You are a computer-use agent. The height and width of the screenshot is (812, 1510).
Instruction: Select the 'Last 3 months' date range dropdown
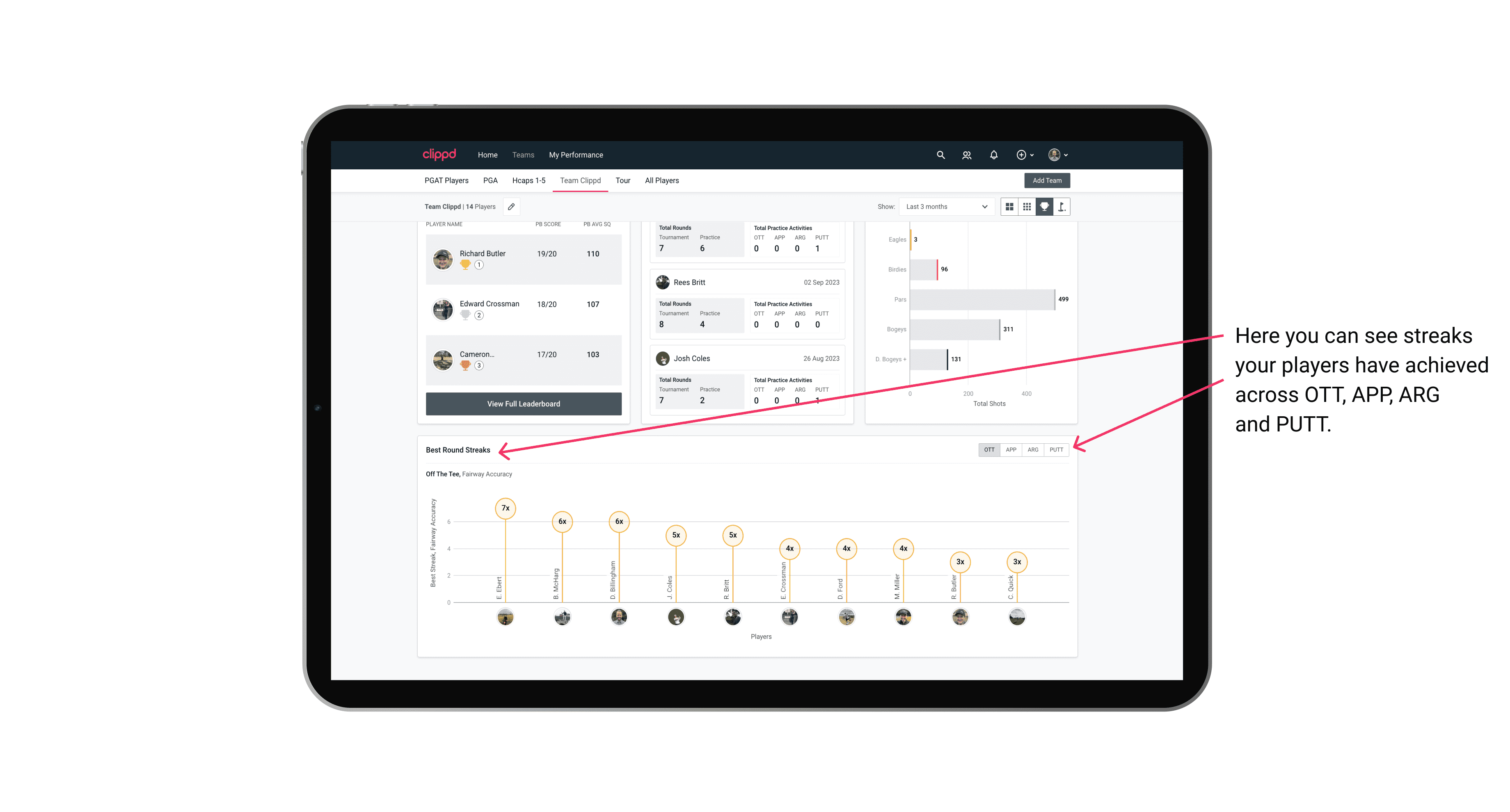tap(945, 207)
